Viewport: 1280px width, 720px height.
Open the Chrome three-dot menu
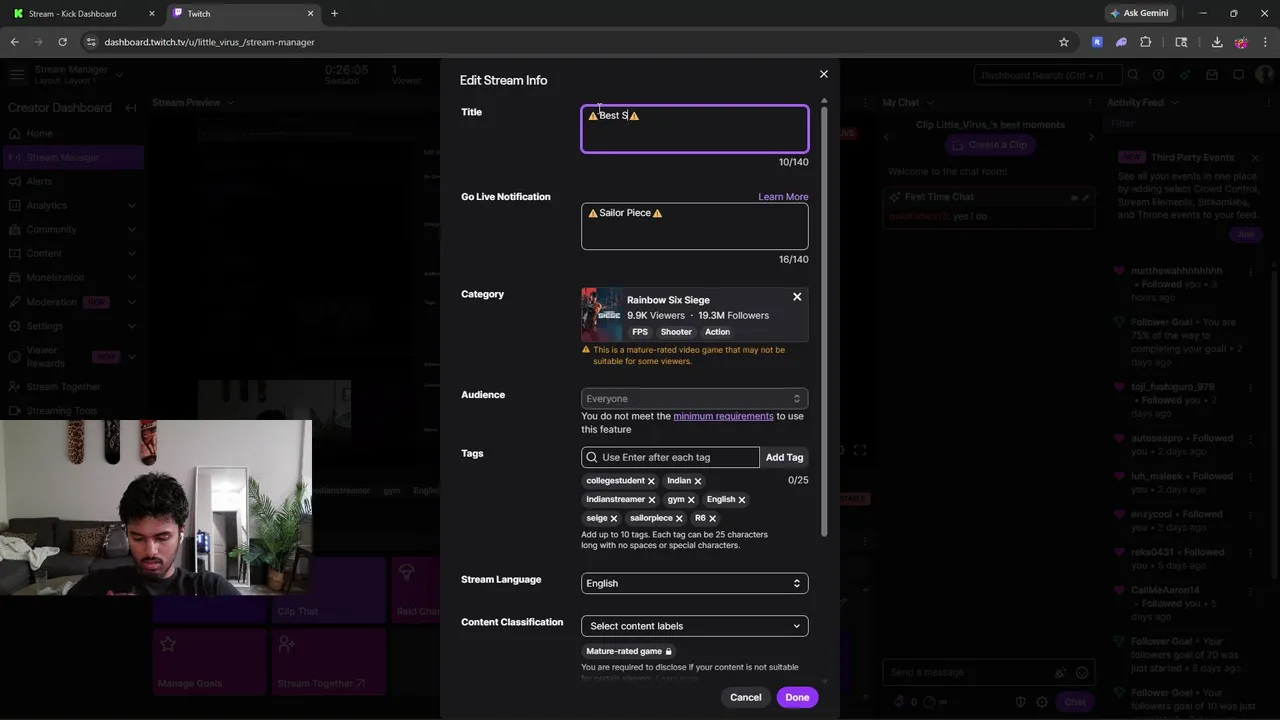(1265, 42)
